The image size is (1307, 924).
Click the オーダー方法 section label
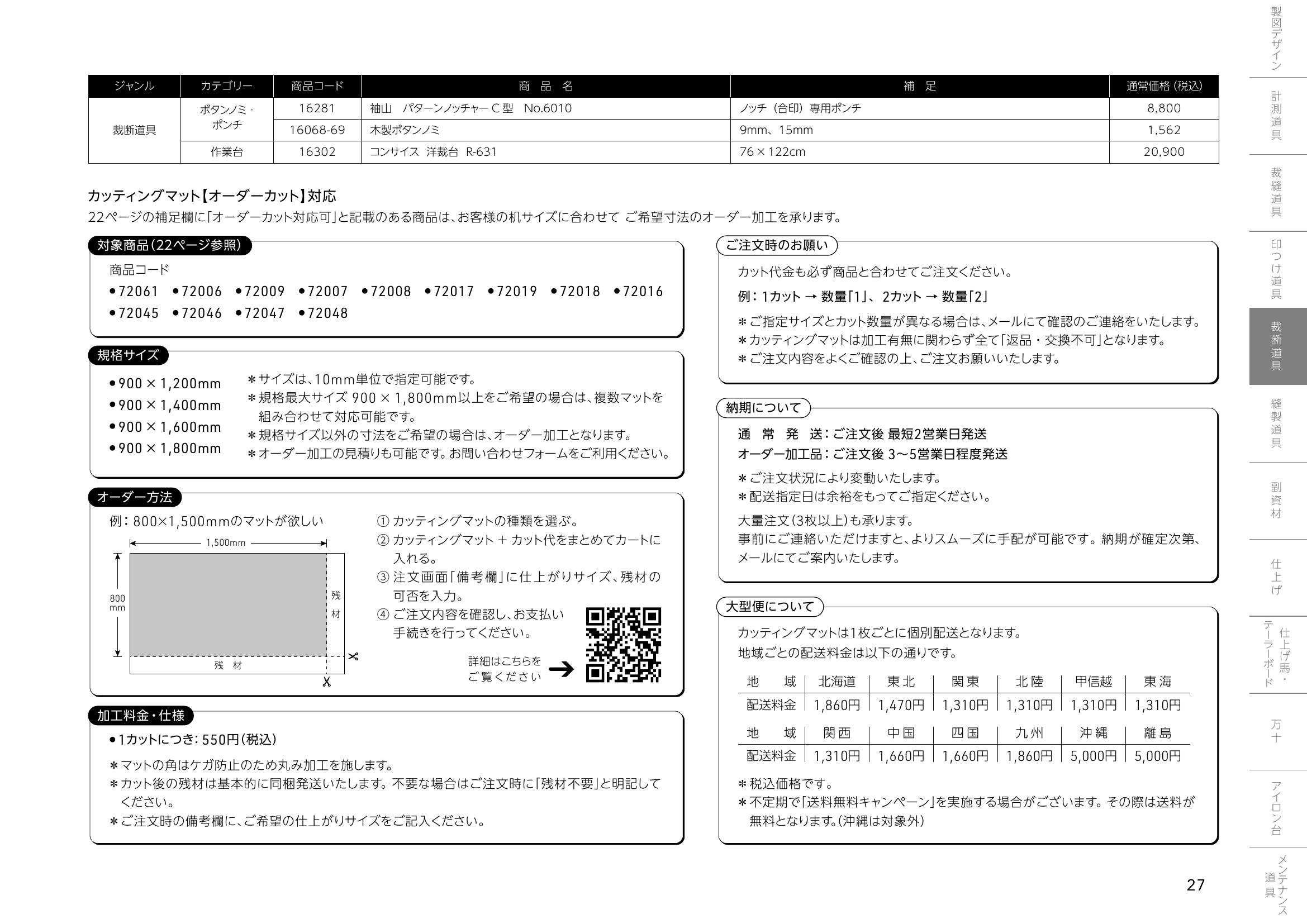pyautogui.click(x=134, y=497)
